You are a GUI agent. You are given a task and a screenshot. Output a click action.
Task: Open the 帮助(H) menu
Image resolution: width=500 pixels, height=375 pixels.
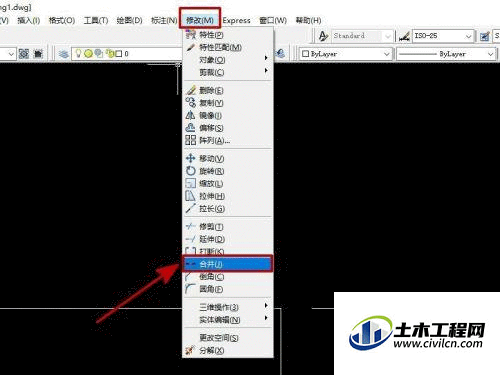tap(308, 20)
